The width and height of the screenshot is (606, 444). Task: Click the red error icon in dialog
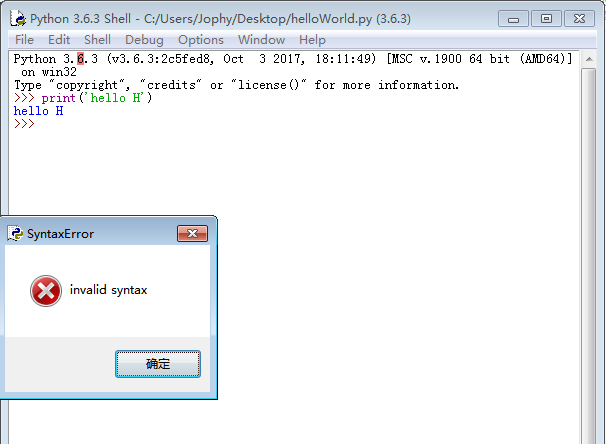pos(46,291)
